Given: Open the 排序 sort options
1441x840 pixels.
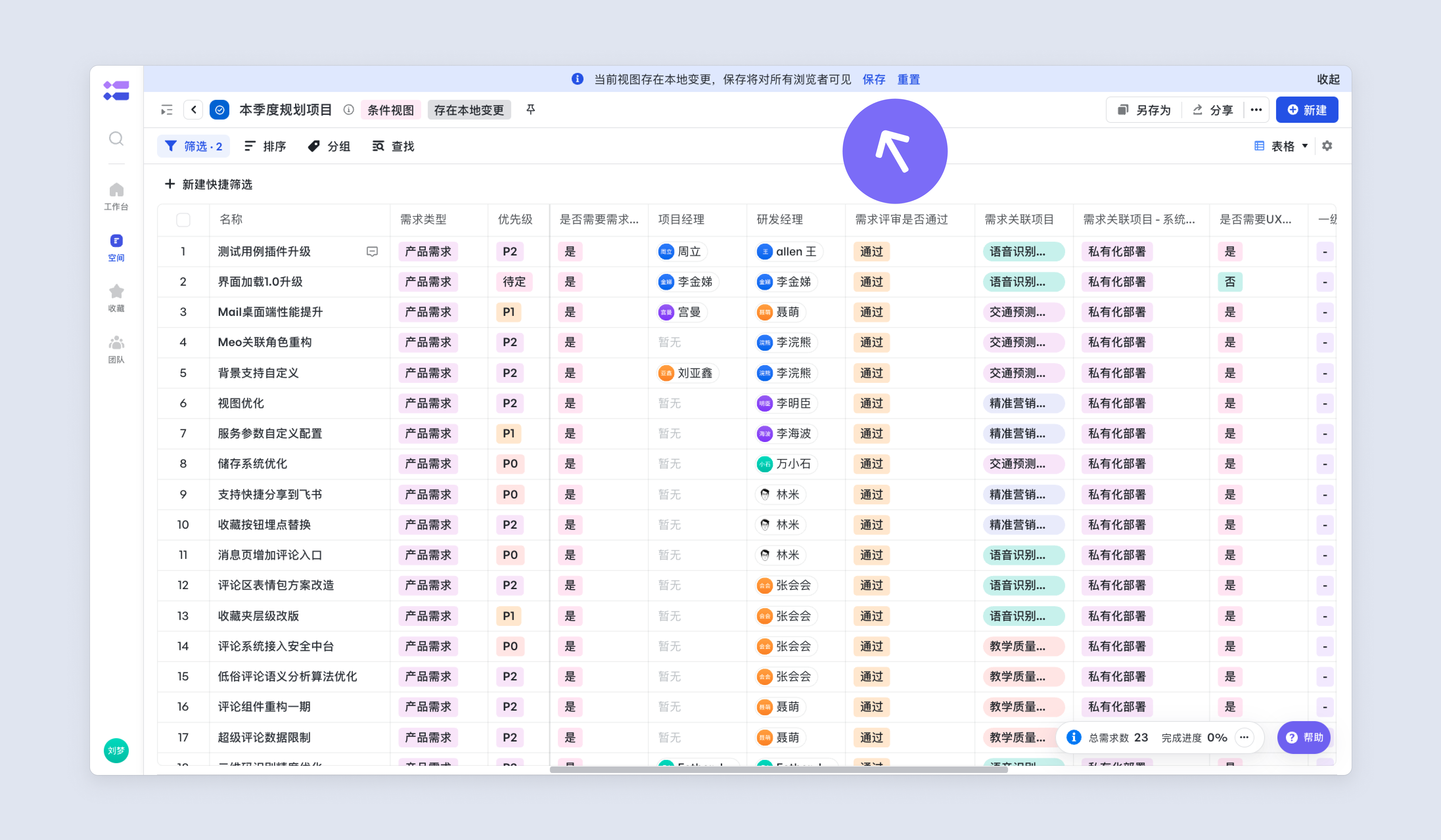Looking at the screenshot, I should pyautogui.click(x=265, y=146).
